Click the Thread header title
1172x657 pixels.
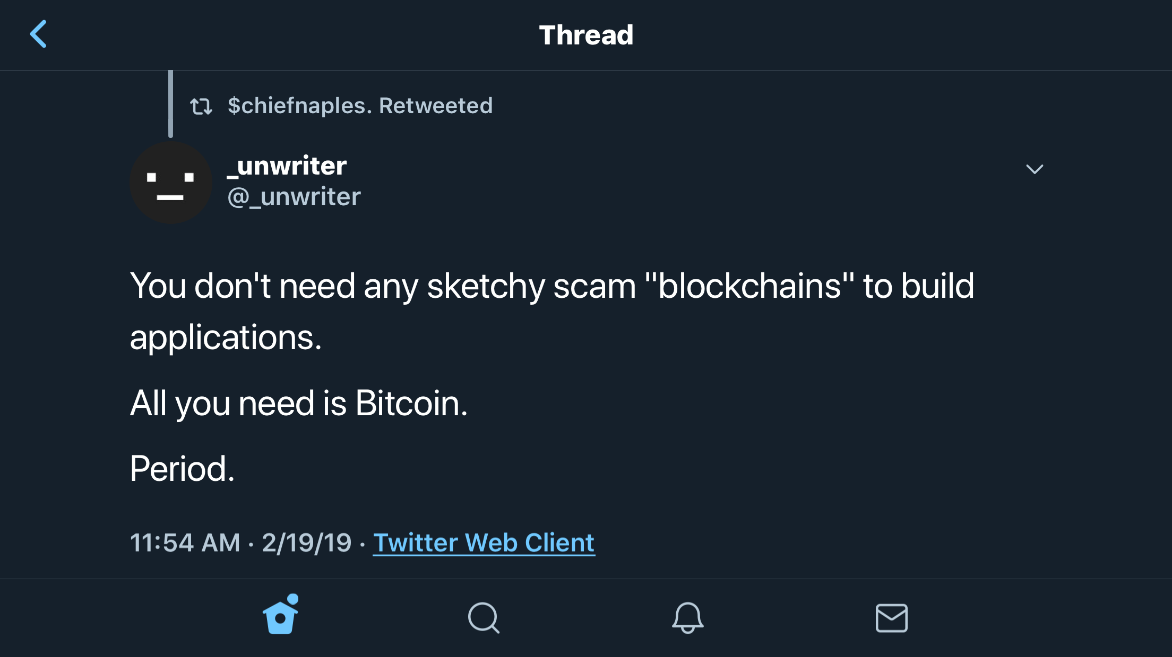tap(586, 35)
